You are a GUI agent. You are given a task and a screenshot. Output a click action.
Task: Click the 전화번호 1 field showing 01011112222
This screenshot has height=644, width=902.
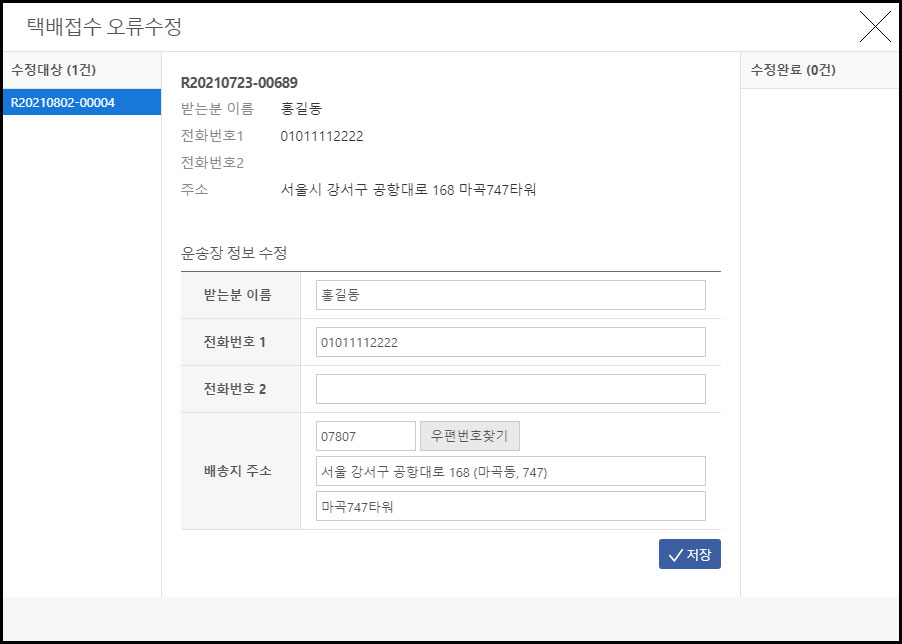(510, 341)
